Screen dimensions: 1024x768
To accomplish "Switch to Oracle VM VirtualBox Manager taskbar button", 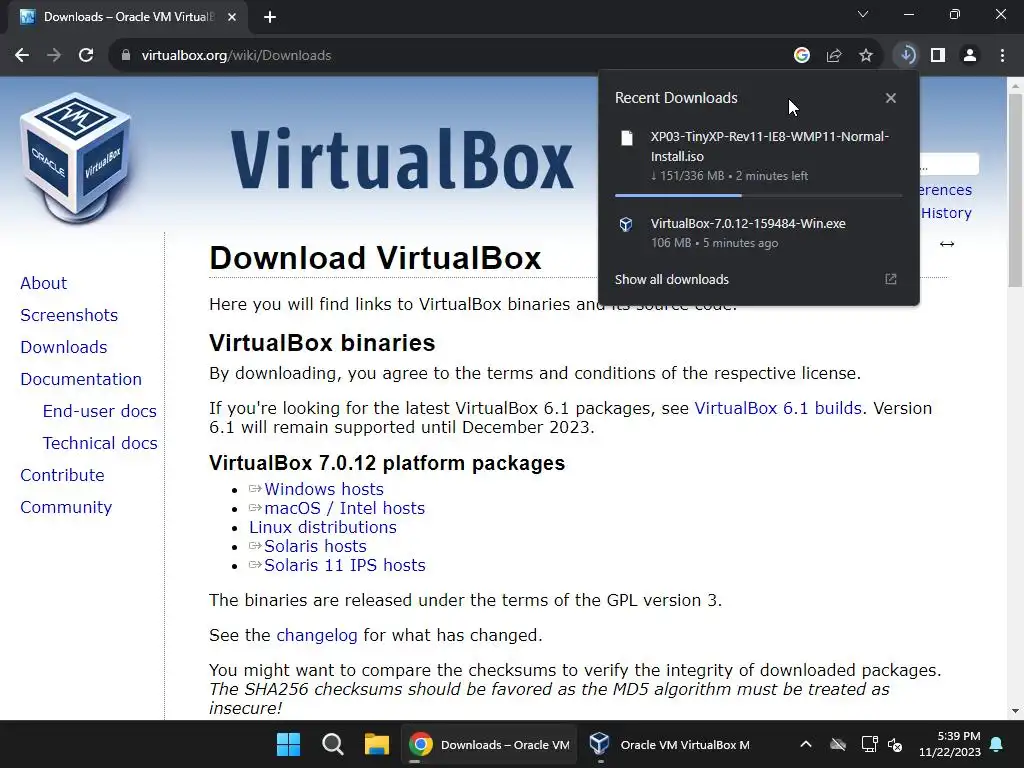I will [x=670, y=744].
